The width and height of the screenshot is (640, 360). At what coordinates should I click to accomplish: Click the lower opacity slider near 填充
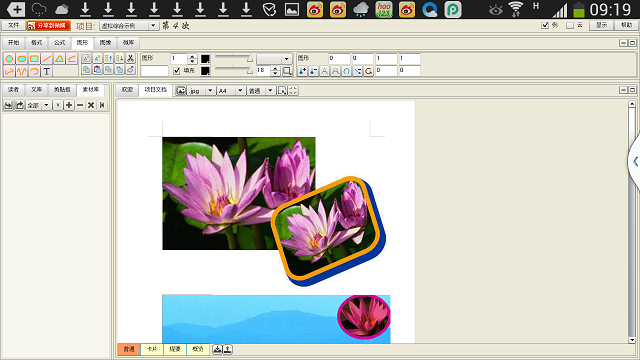(x=233, y=71)
